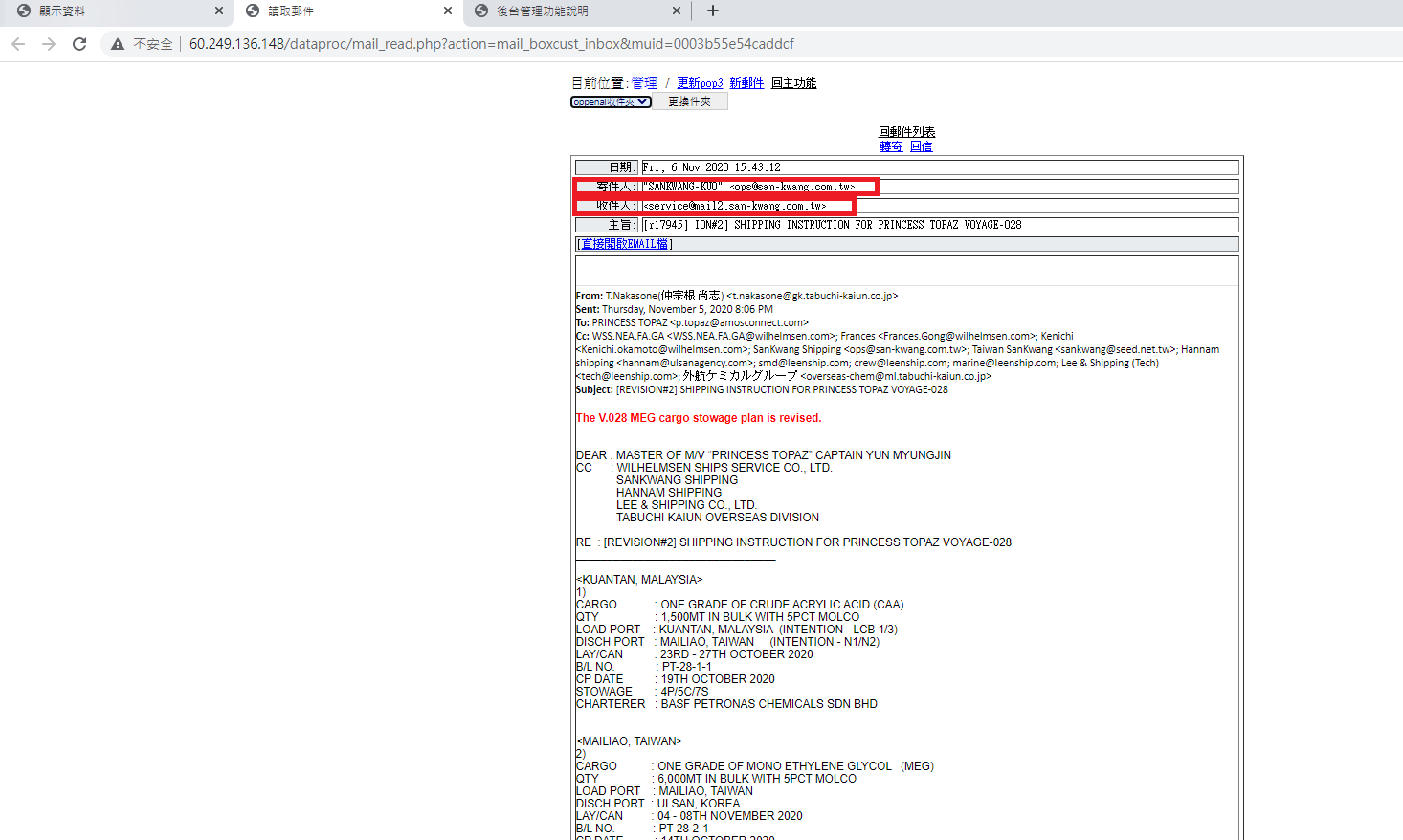The image size is (1403, 840).
Task: Close the 顯示資料 tab
Action: click(219, 11)
